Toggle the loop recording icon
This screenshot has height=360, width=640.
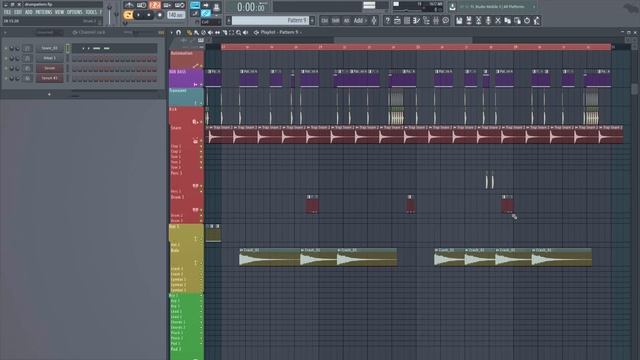pyautogui.click(x=180, y=5)
